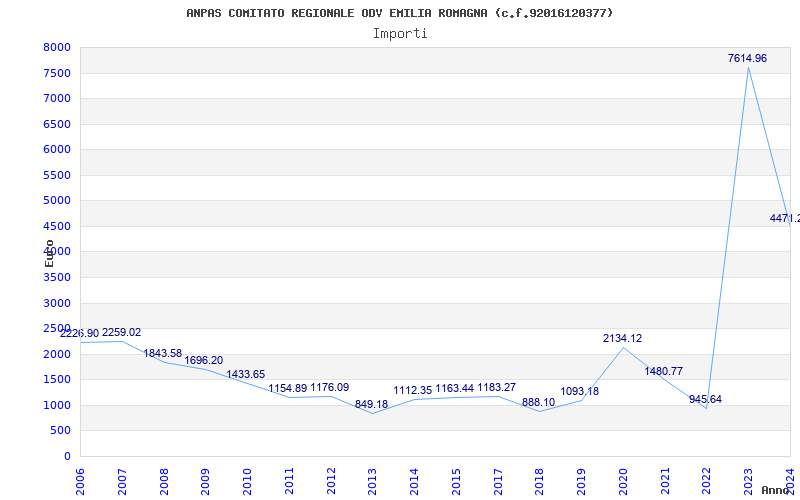Click the y-axis value 7000

point(57,98)
